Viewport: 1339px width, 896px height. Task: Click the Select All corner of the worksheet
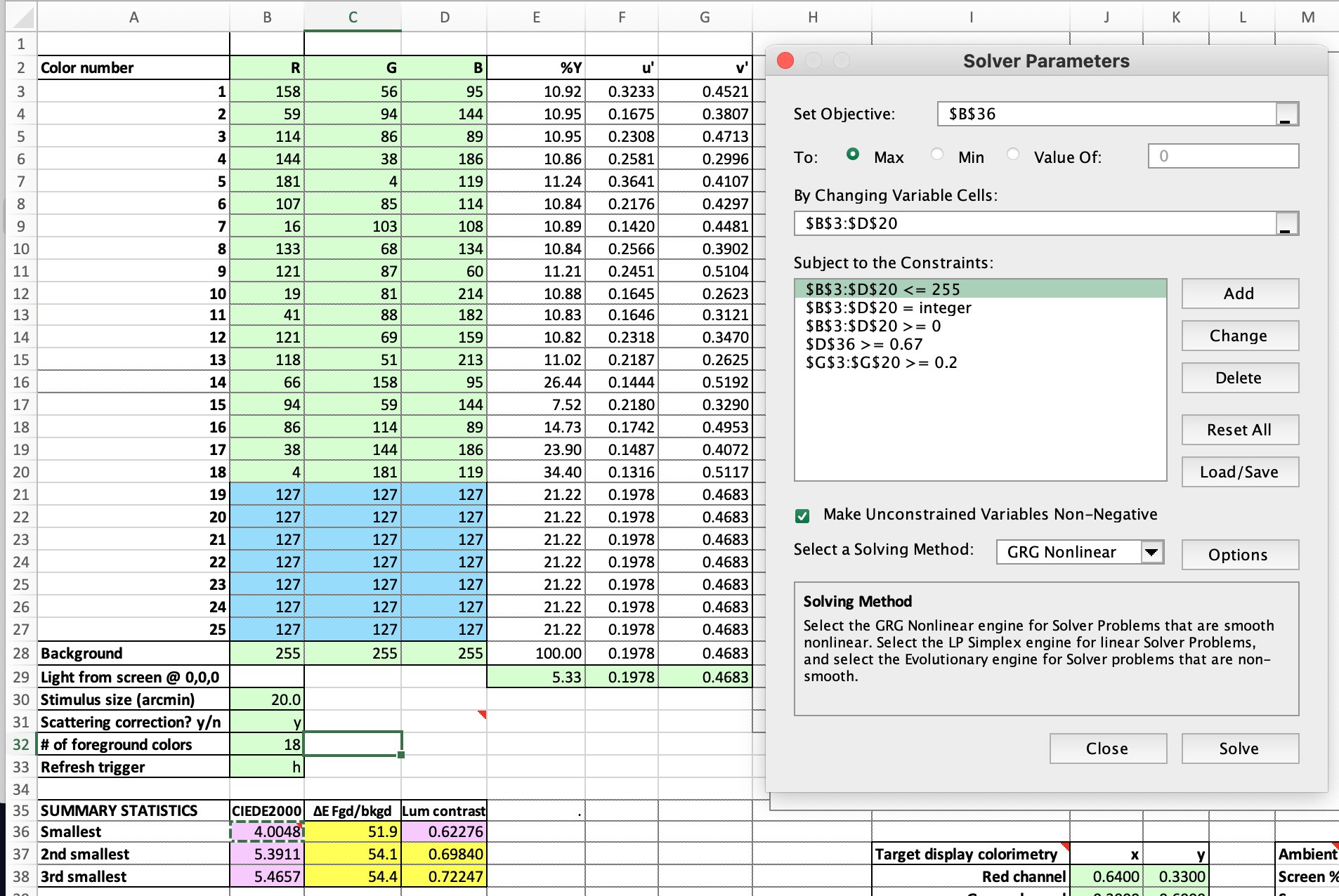point(20,16)
